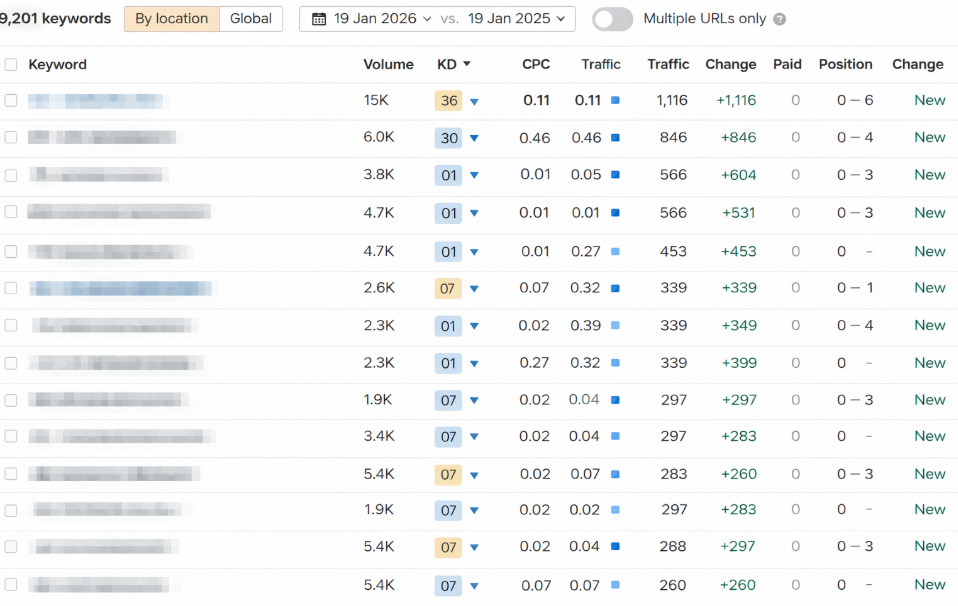Click blue square icon in 6.0K volume row
This screenshot has height=606, width=958.
(x=615, y=137)
